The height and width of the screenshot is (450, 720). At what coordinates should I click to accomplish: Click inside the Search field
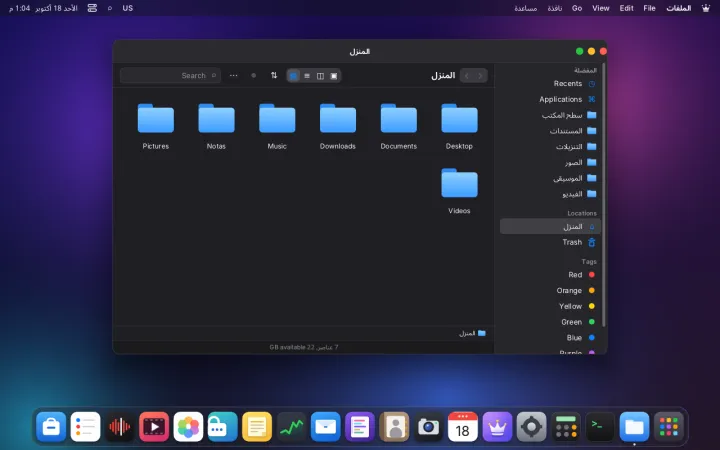click(170, 75)
